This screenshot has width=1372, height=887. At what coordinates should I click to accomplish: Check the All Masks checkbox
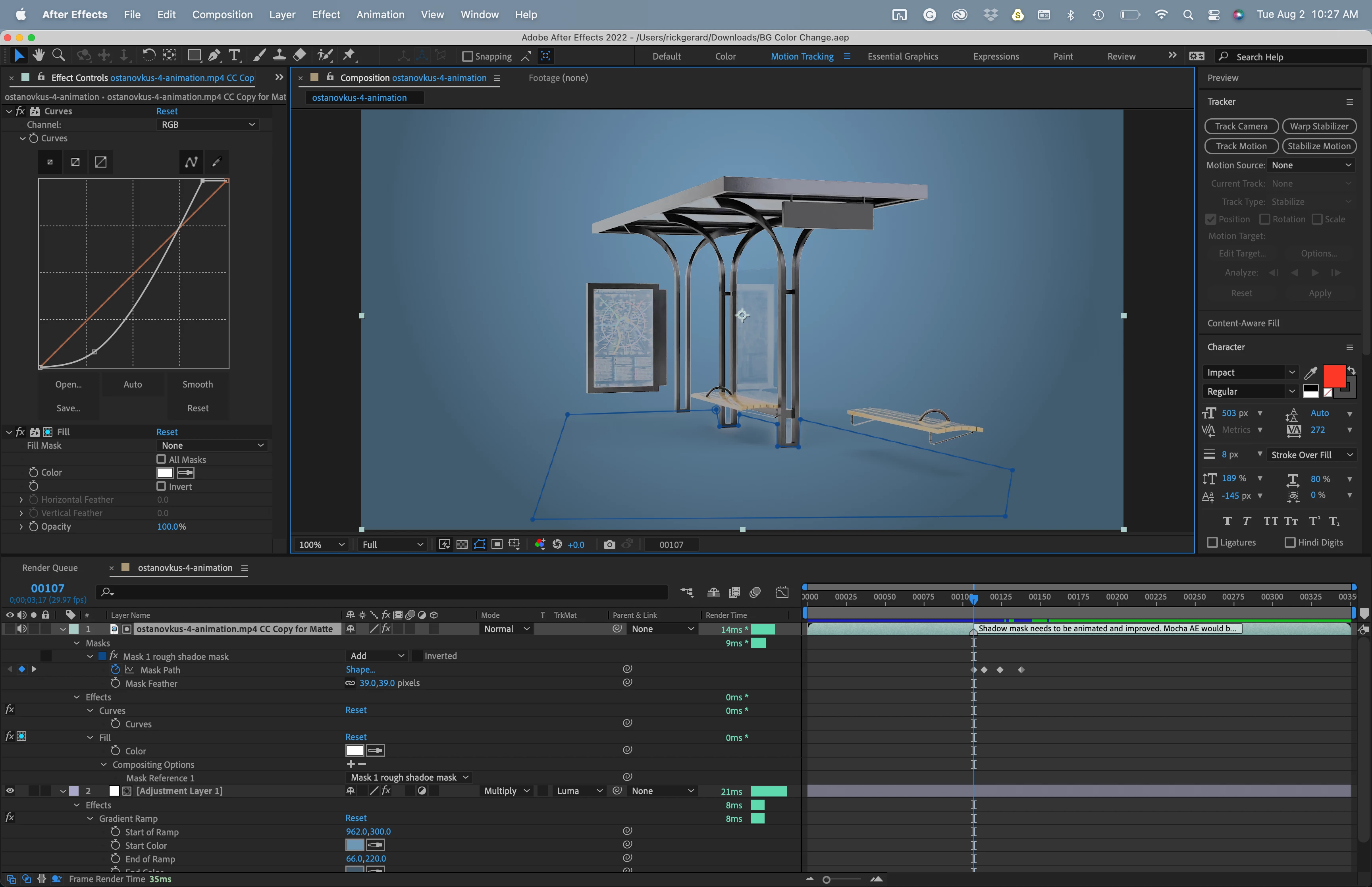tap(161, 460)
